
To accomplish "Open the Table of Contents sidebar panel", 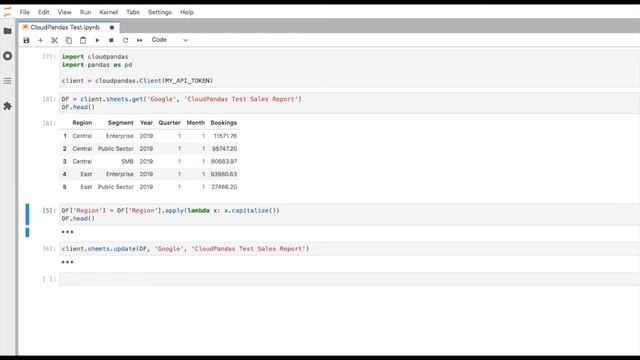I will [7, 81].
